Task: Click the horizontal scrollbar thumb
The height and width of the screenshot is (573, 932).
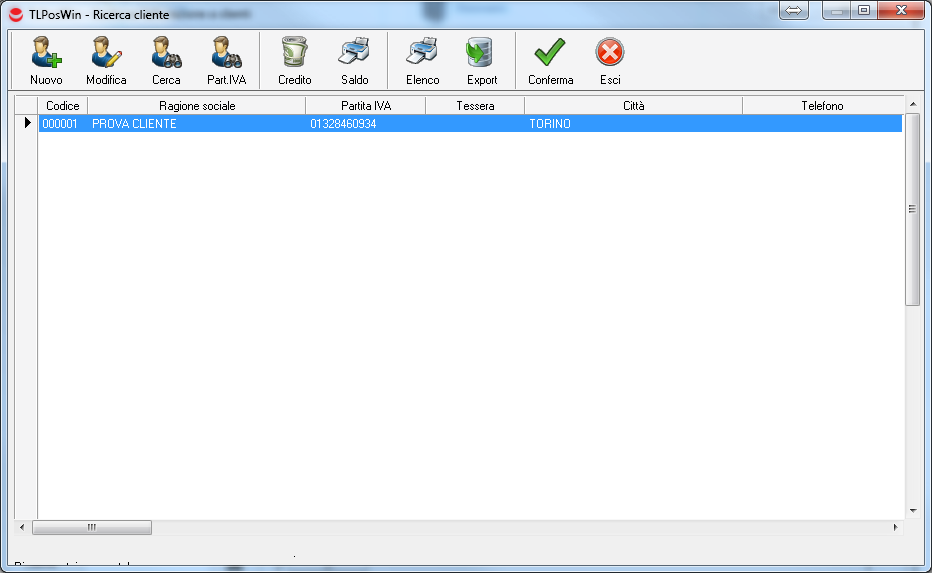Action: click(91, 527)
